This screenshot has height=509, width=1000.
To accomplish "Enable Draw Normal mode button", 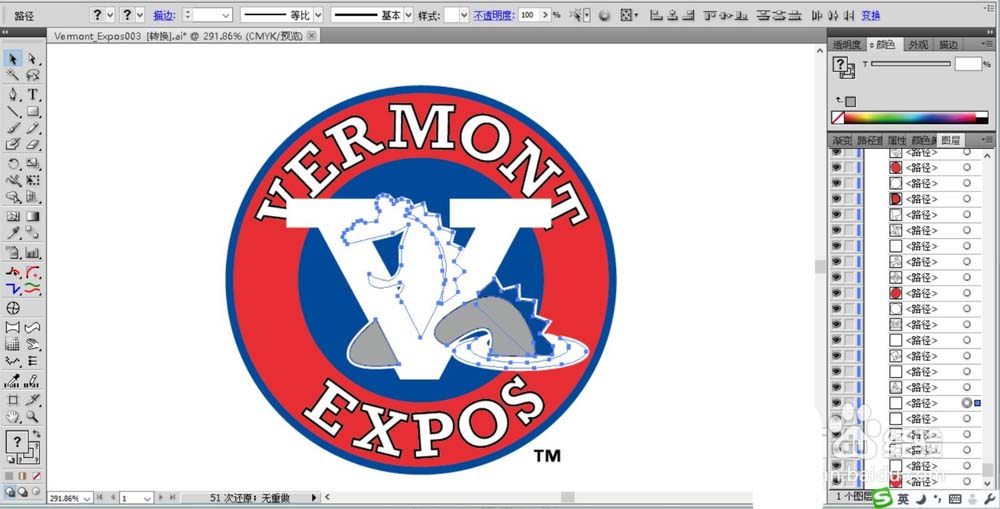I will coord(10,492).
